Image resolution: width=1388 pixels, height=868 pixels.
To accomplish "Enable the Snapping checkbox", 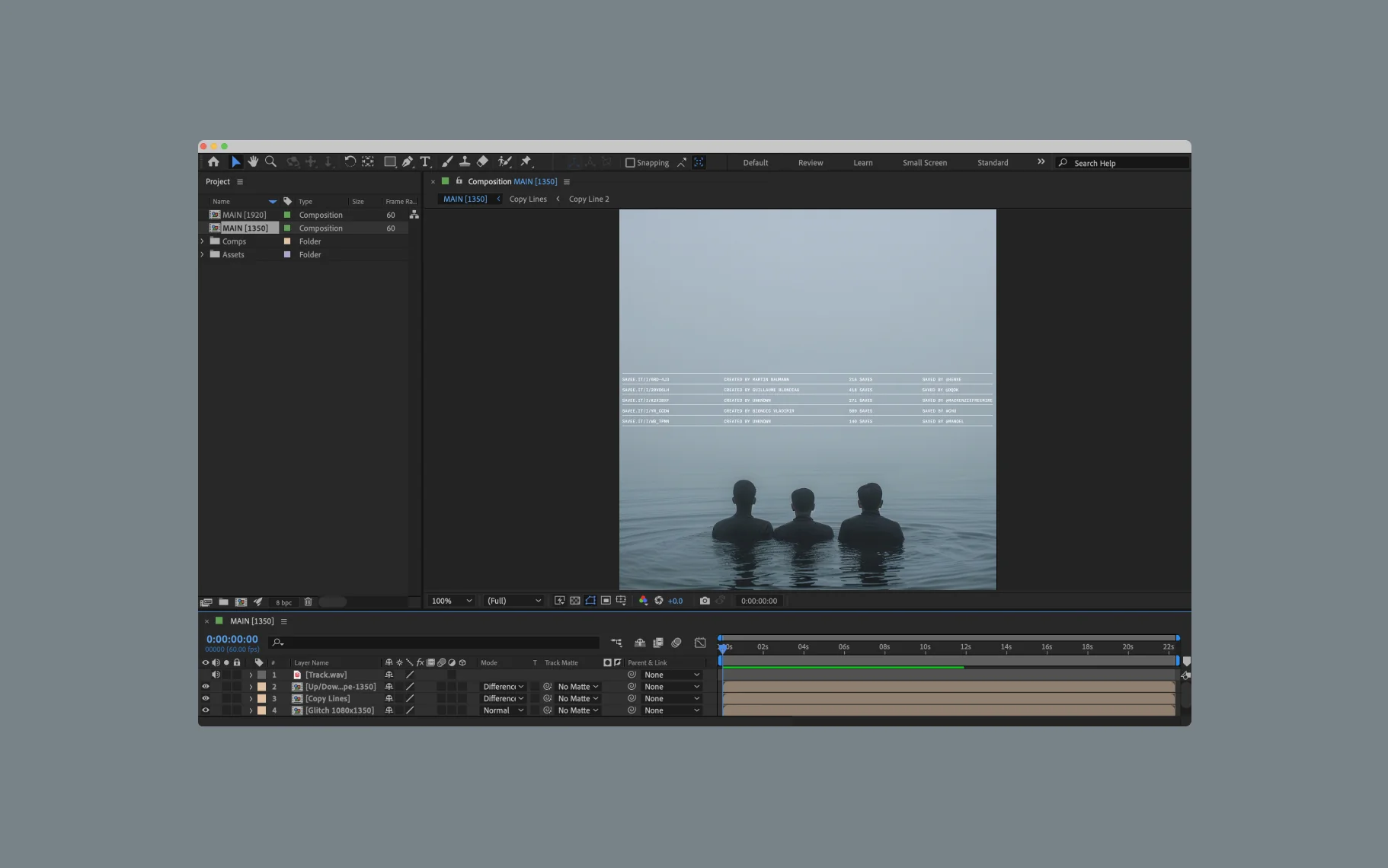I will (630, 163).
